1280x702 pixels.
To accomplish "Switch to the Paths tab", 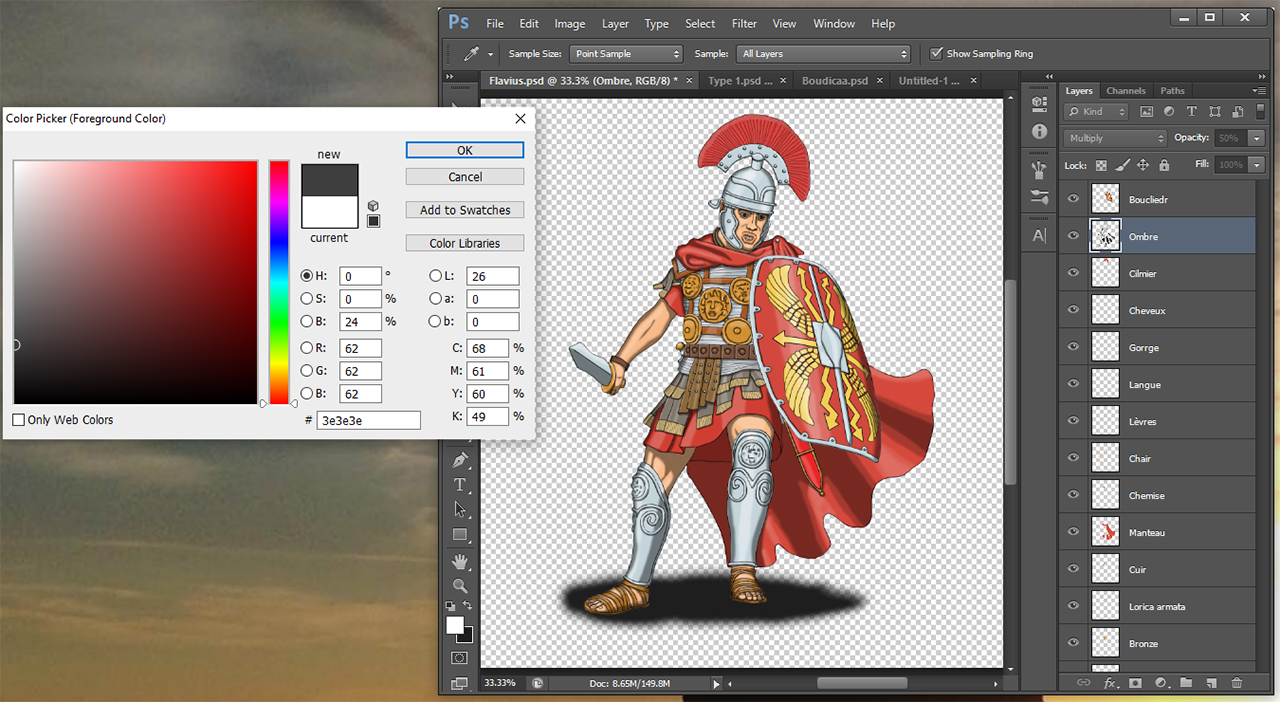I will click(x=1173, y=91).
